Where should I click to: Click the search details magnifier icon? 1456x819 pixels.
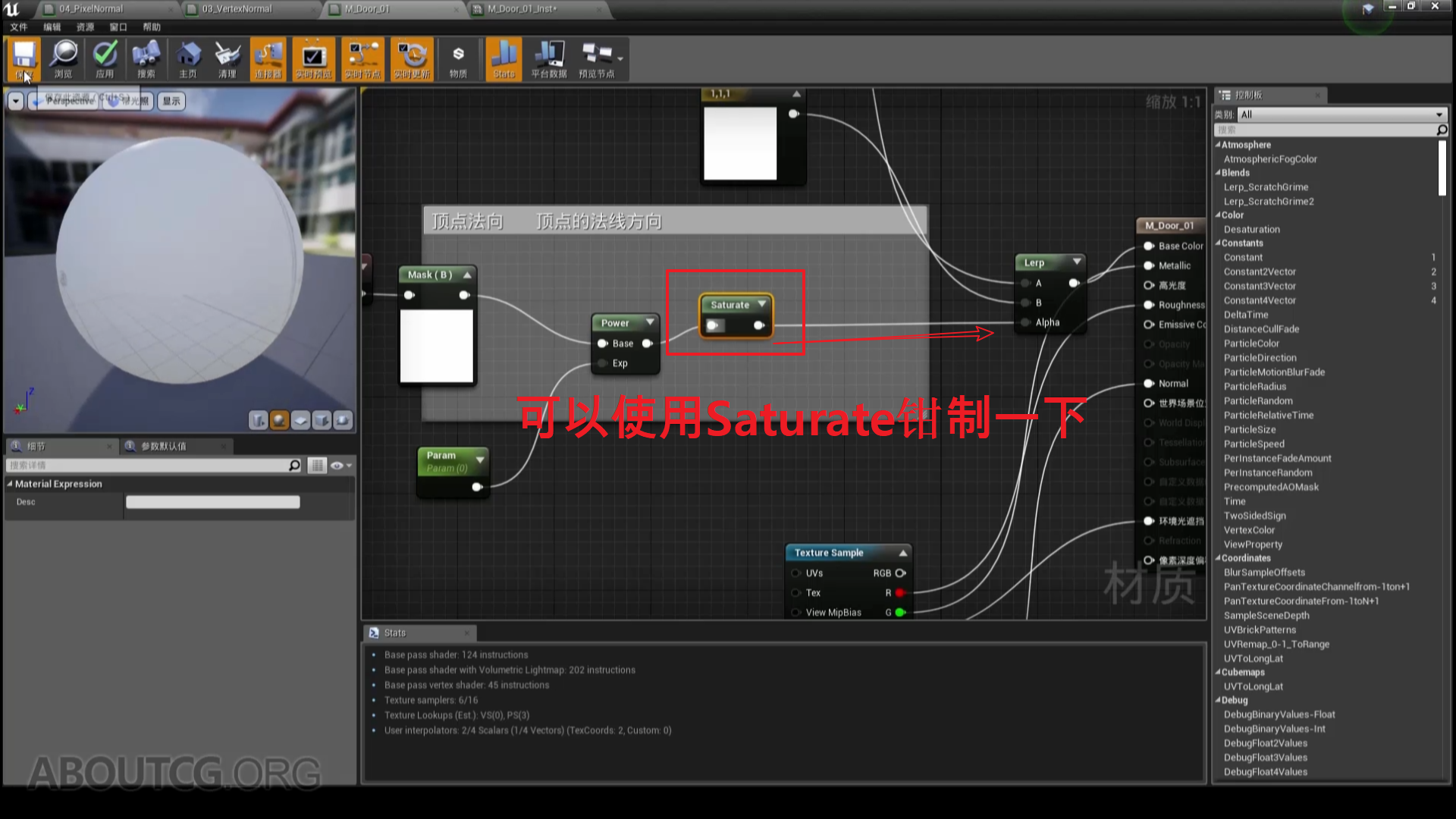tap(294, 465)
